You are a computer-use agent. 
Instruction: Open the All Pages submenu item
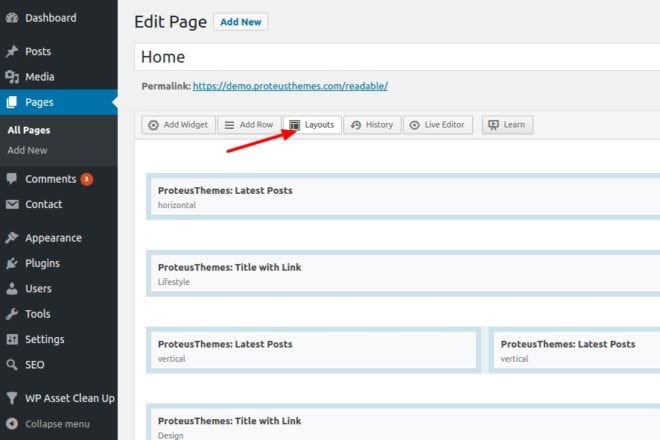29,130
